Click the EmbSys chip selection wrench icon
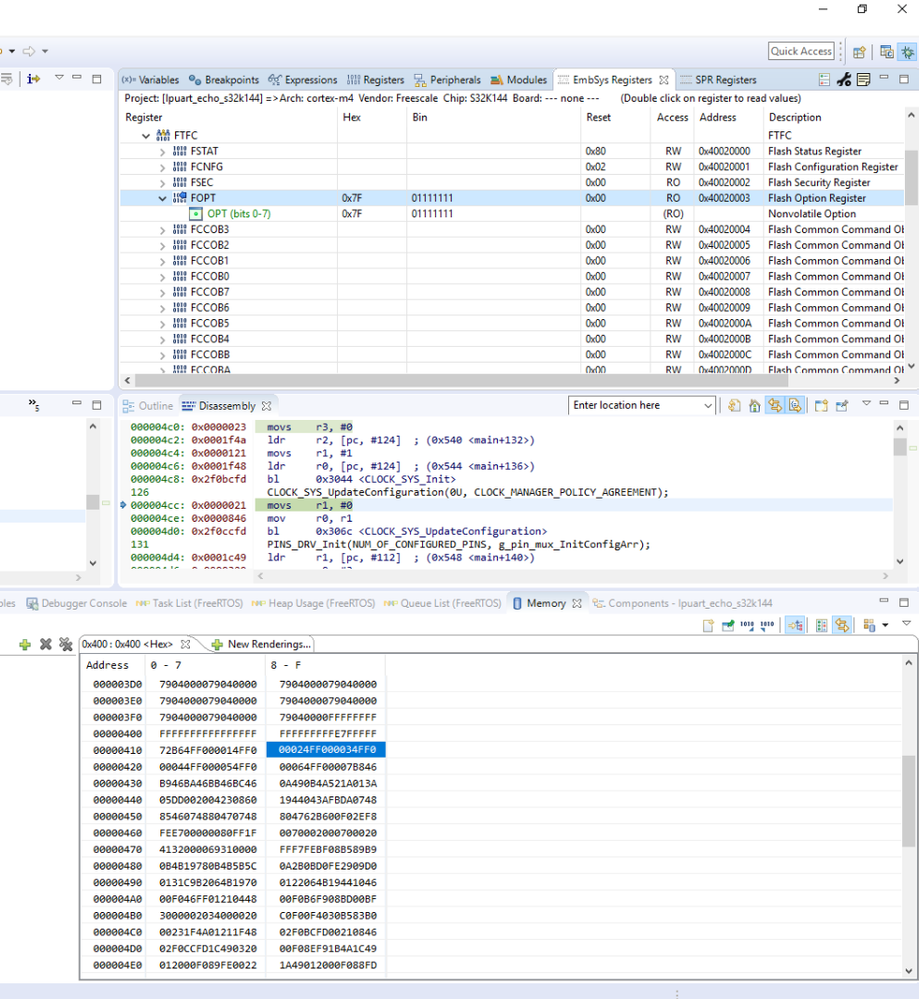The height and width of the screenshot is (999, 919). 844,80
